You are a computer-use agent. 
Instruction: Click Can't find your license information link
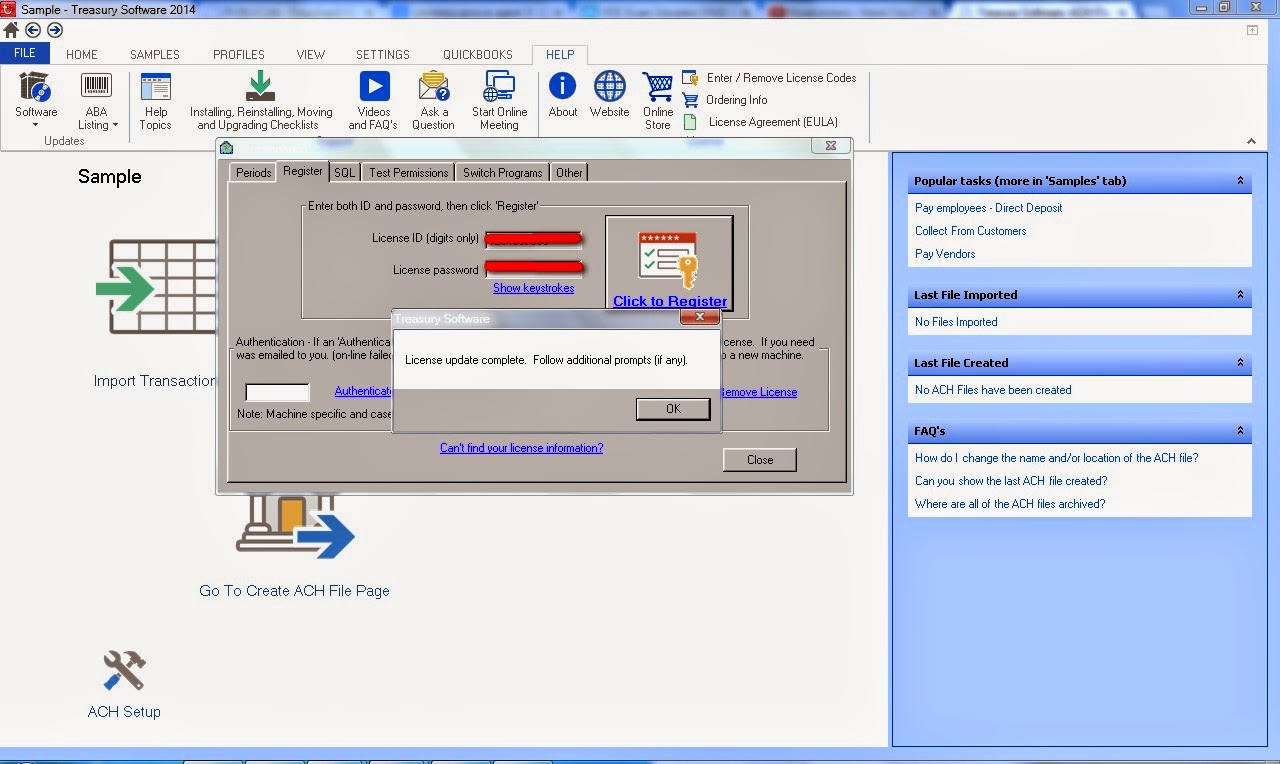click(522, 448)
